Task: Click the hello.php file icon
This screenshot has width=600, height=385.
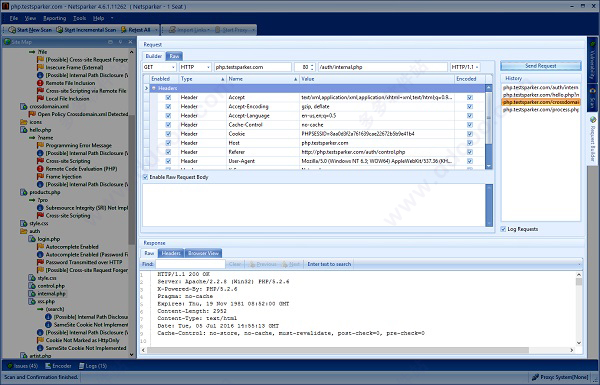Action: pyautogui.click(x=24, y=130)
